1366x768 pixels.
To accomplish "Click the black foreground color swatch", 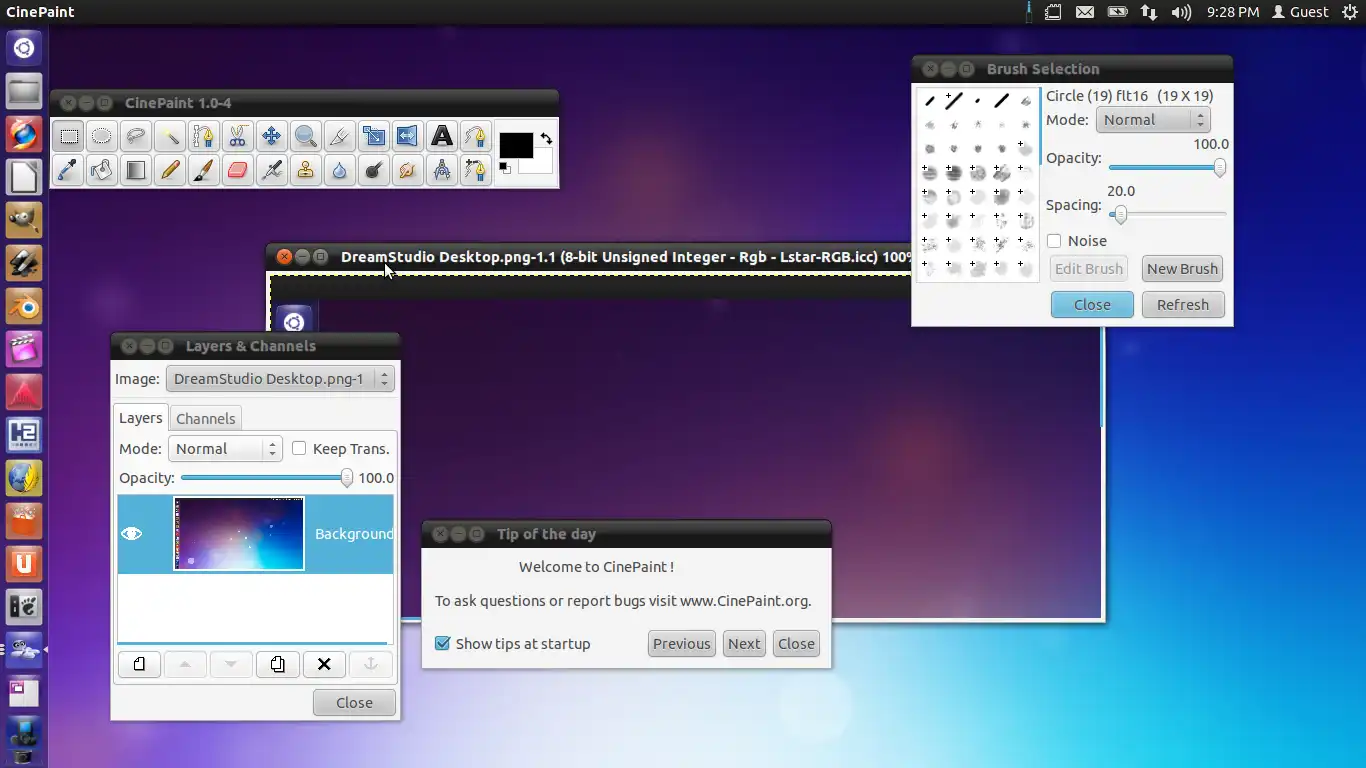I will [x=516, y=144].
